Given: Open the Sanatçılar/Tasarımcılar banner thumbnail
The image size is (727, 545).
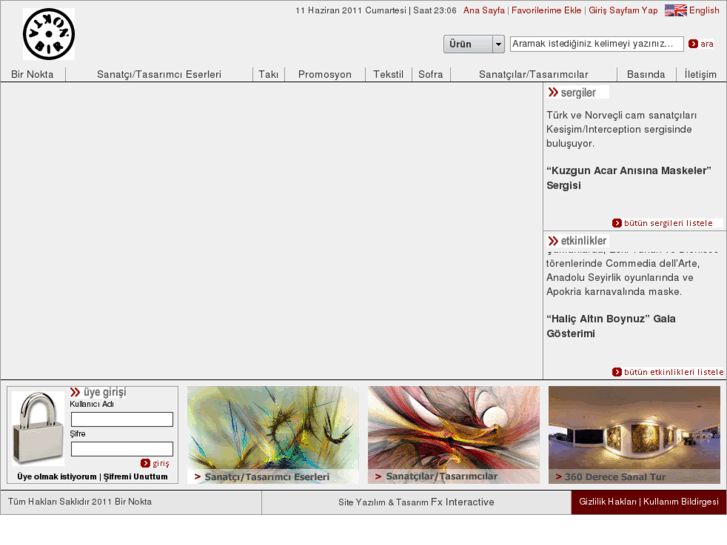Looking at the screenshot, I should [453, 435].
